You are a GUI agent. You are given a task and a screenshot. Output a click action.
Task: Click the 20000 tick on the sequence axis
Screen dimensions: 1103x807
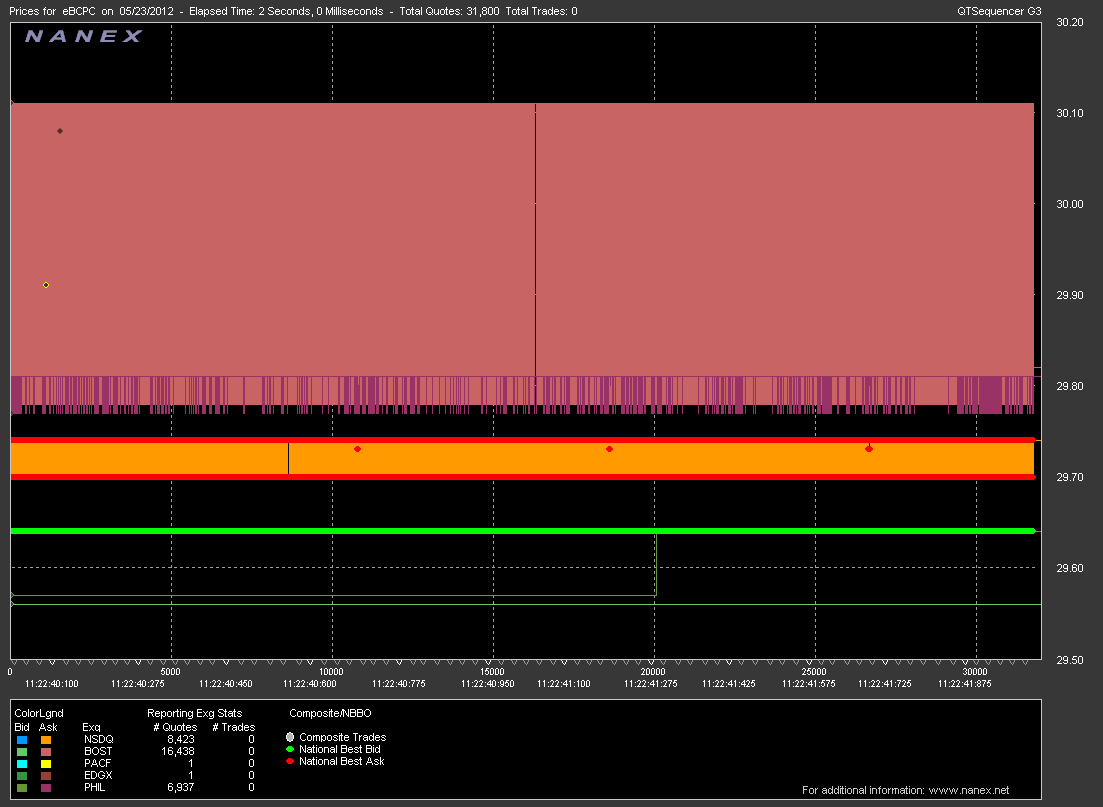(653, 671)
